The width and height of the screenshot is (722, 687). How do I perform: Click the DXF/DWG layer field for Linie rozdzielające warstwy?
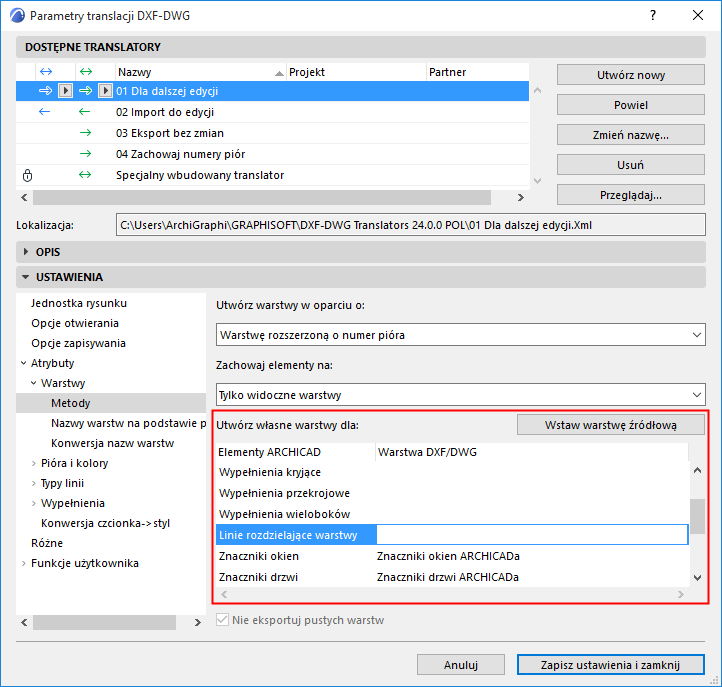tap(532, 535)
